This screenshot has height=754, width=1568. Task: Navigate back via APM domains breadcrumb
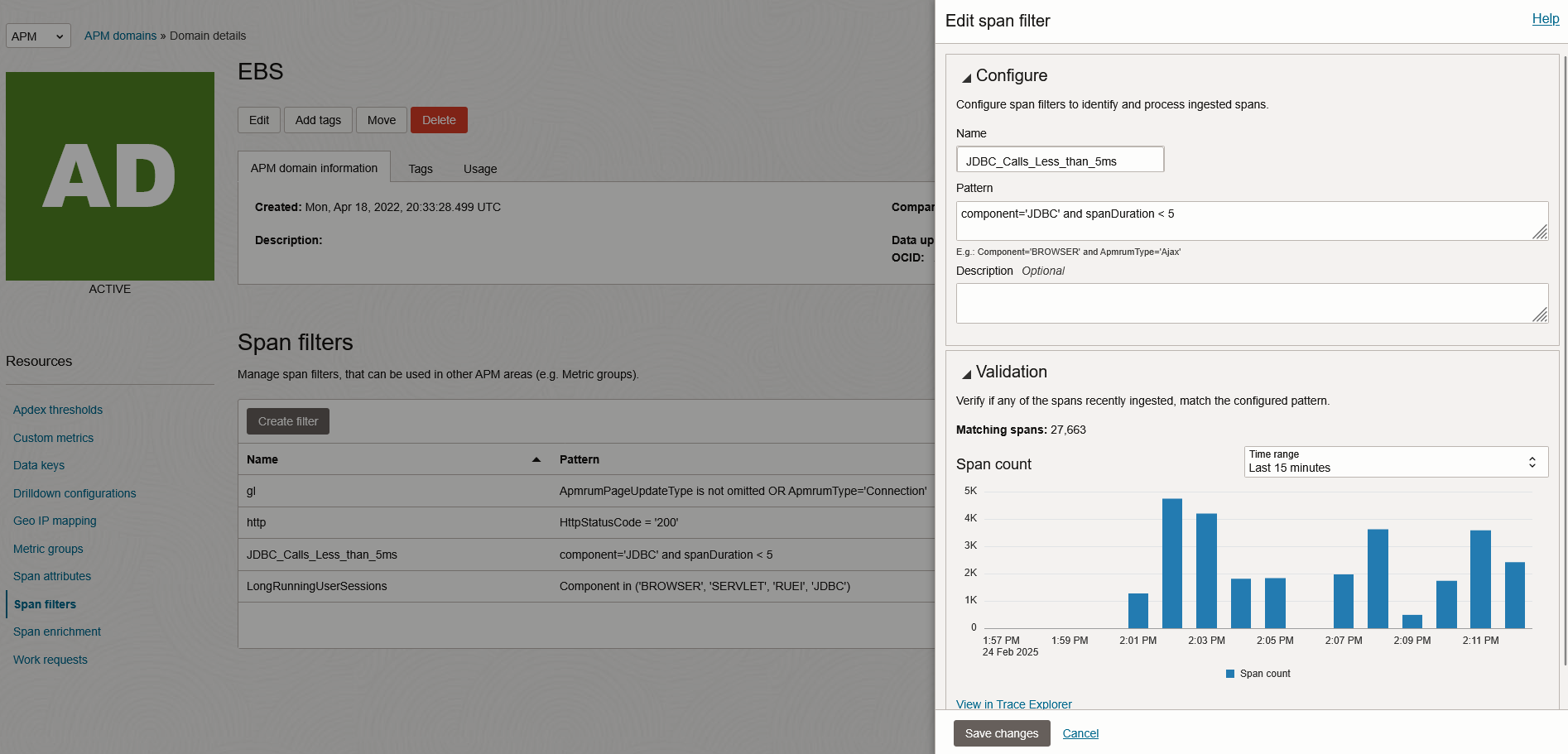pyautogui.click(x=120, y=36)
